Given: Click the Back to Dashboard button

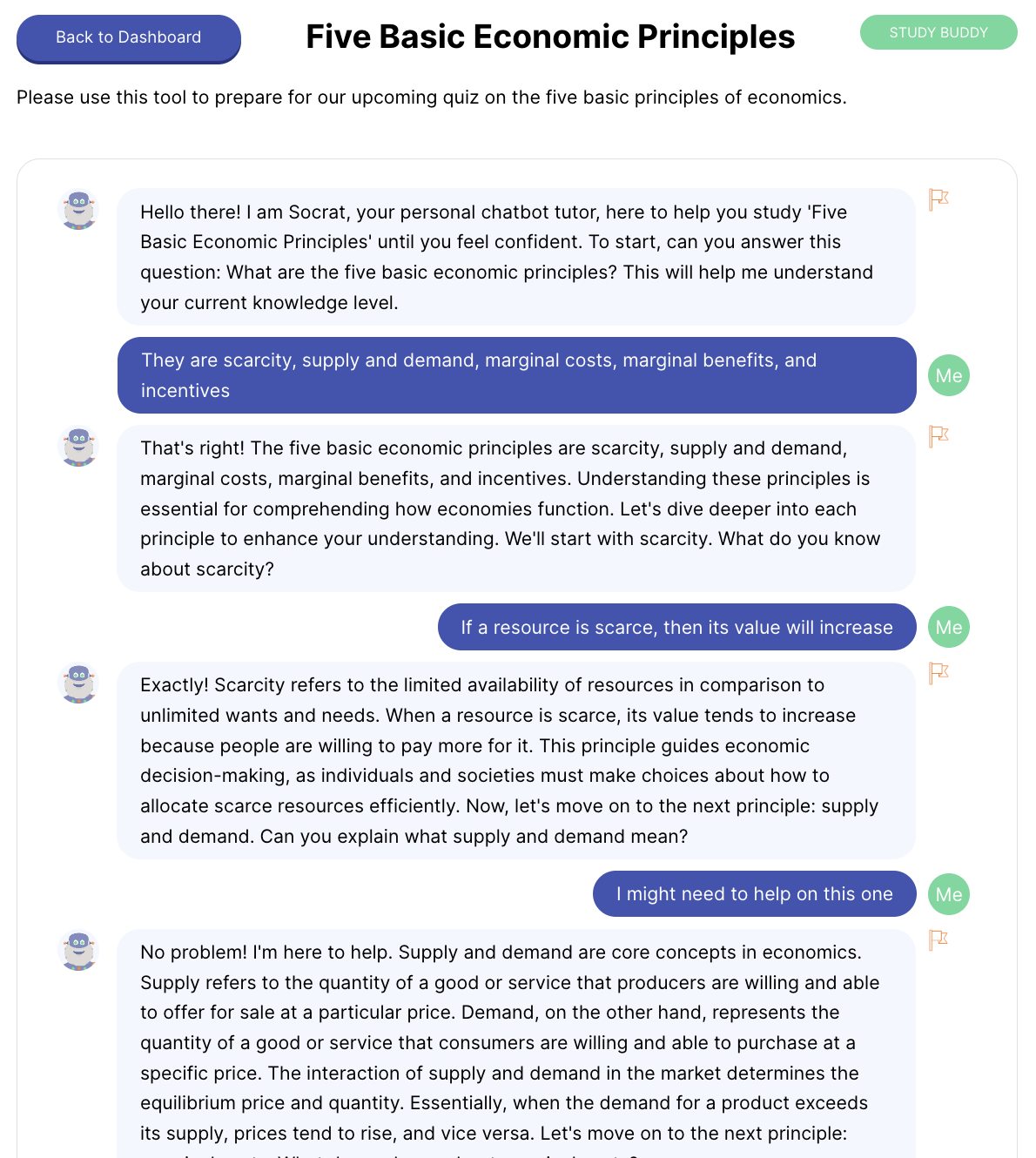Looking at the screenshot, I should pos(128,37).
